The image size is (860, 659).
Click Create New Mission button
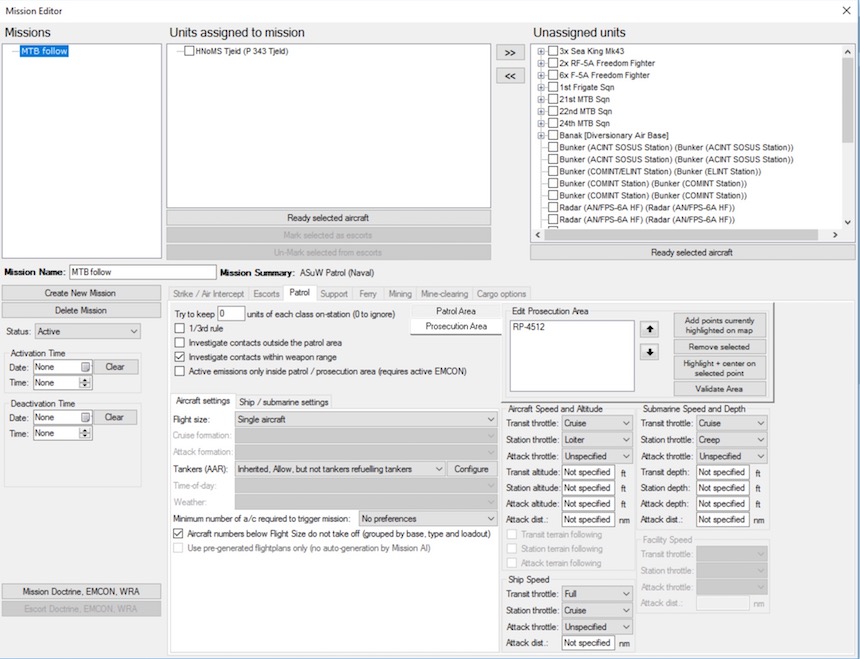point(81,293)
